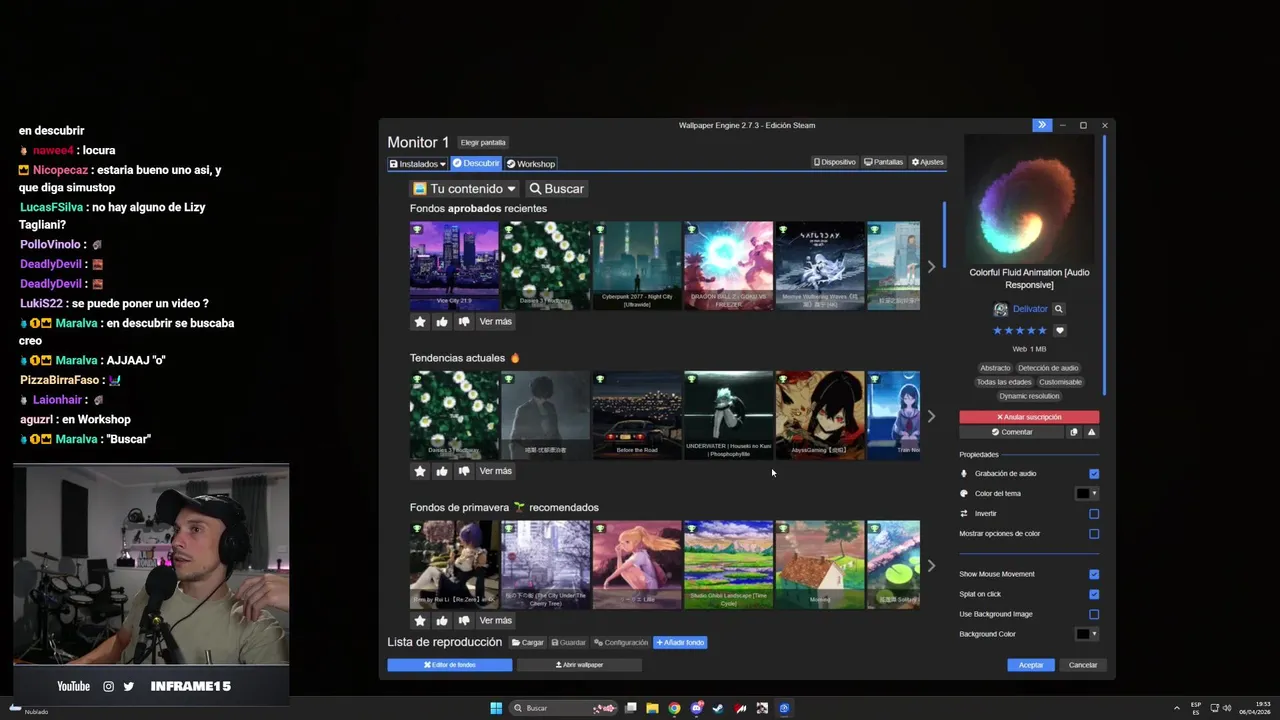
Task: Open Pantallas display options
Action: click(x=884, y=162)
